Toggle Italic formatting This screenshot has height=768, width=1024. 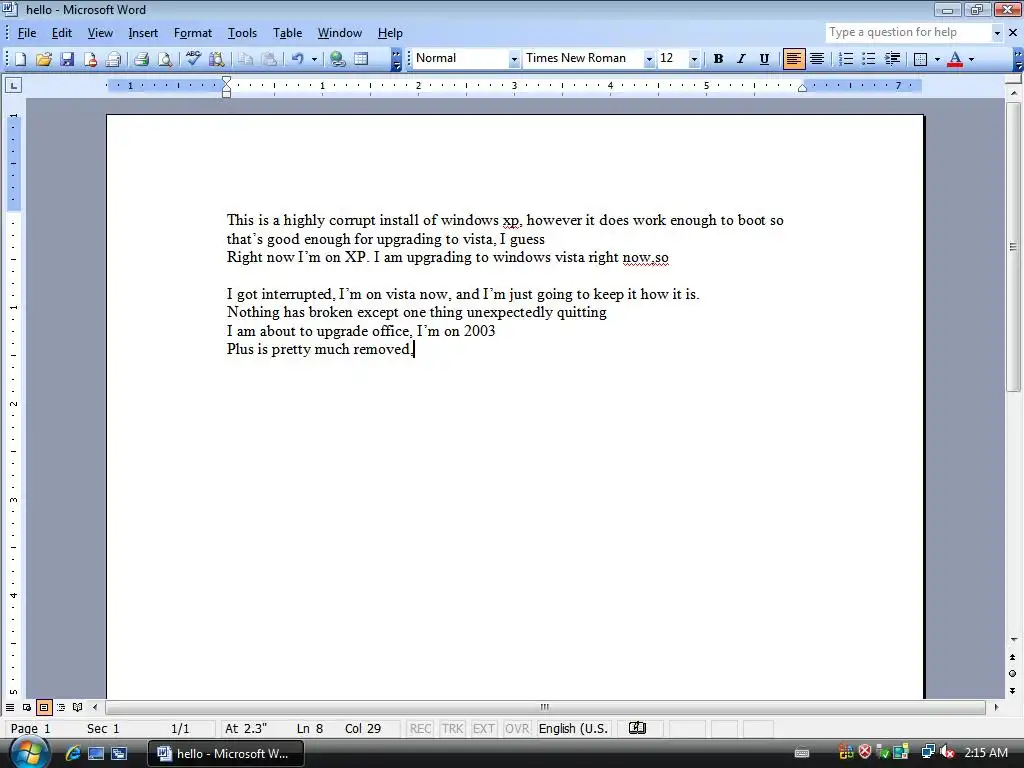741,59
